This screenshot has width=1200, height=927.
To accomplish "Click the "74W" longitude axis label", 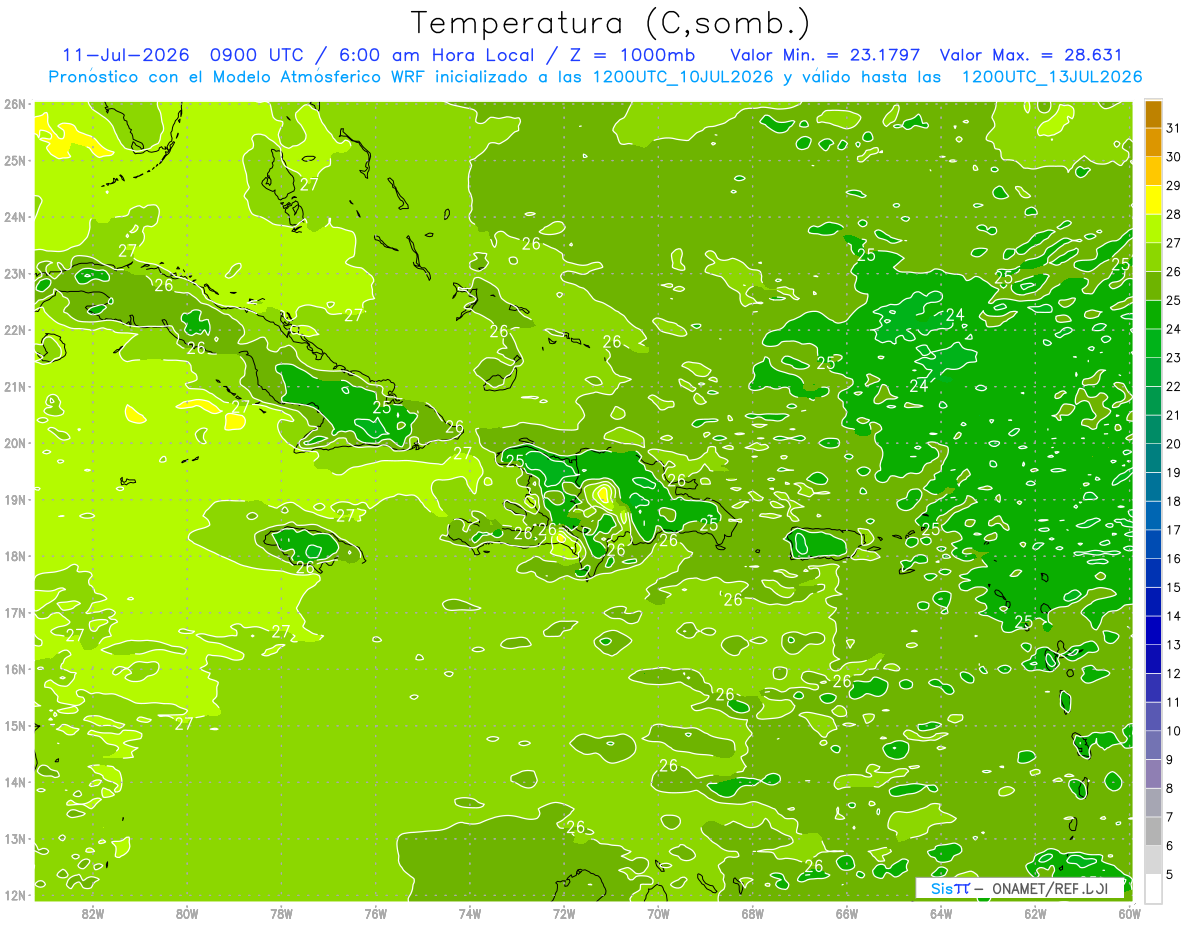I will [x=470, y=913].
